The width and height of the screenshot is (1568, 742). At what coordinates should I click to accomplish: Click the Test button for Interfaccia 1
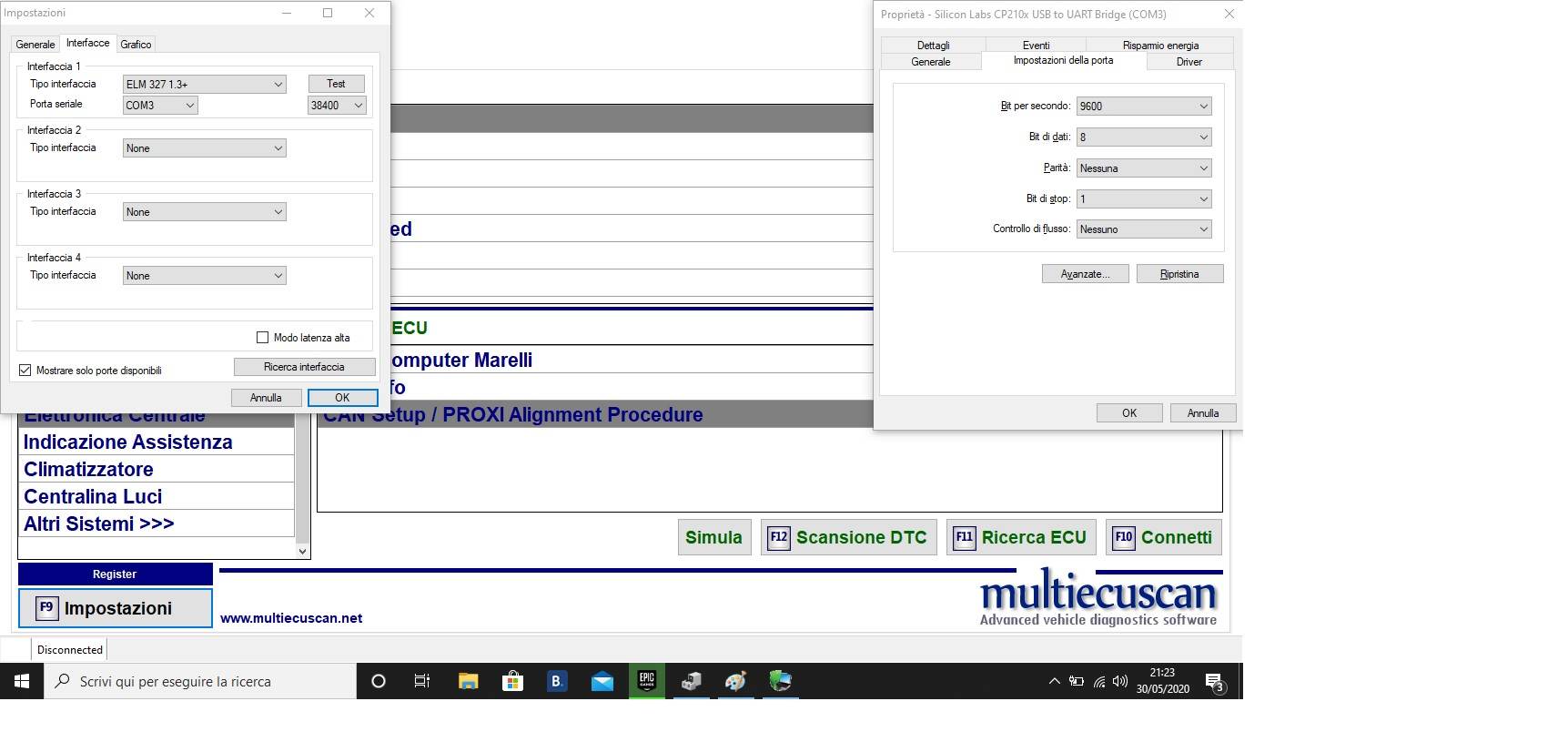336,84
